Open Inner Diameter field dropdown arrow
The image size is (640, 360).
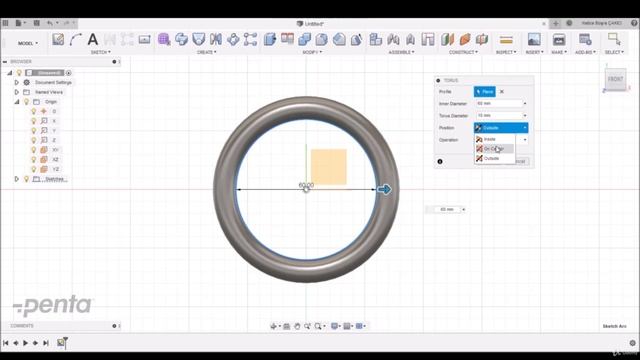(x=525, y=104)
